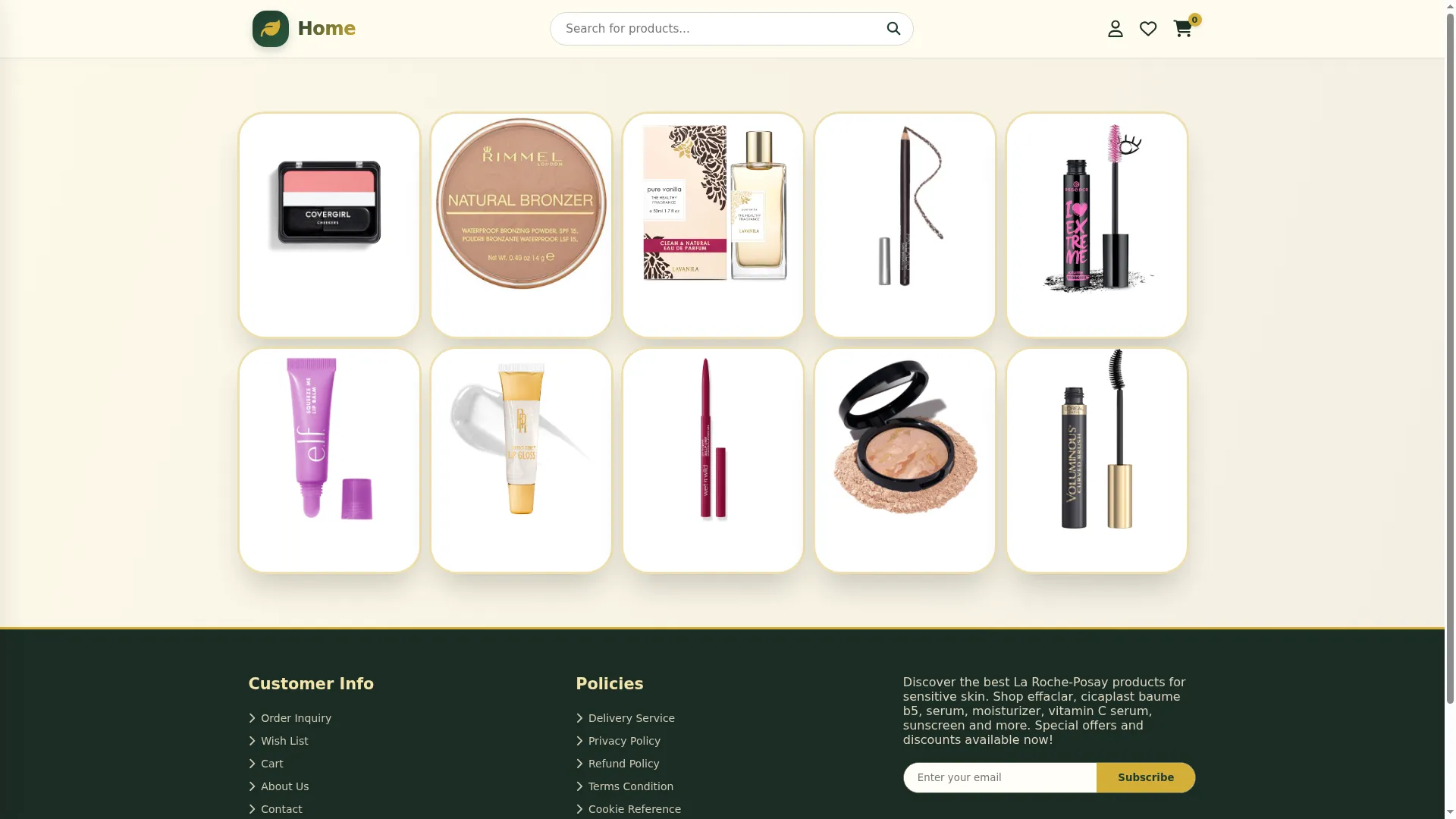Open Terms Condition link
Image resolution: width=1456 pixels, height=819 pixels.
pyautogui.click(x=630, y=786)
